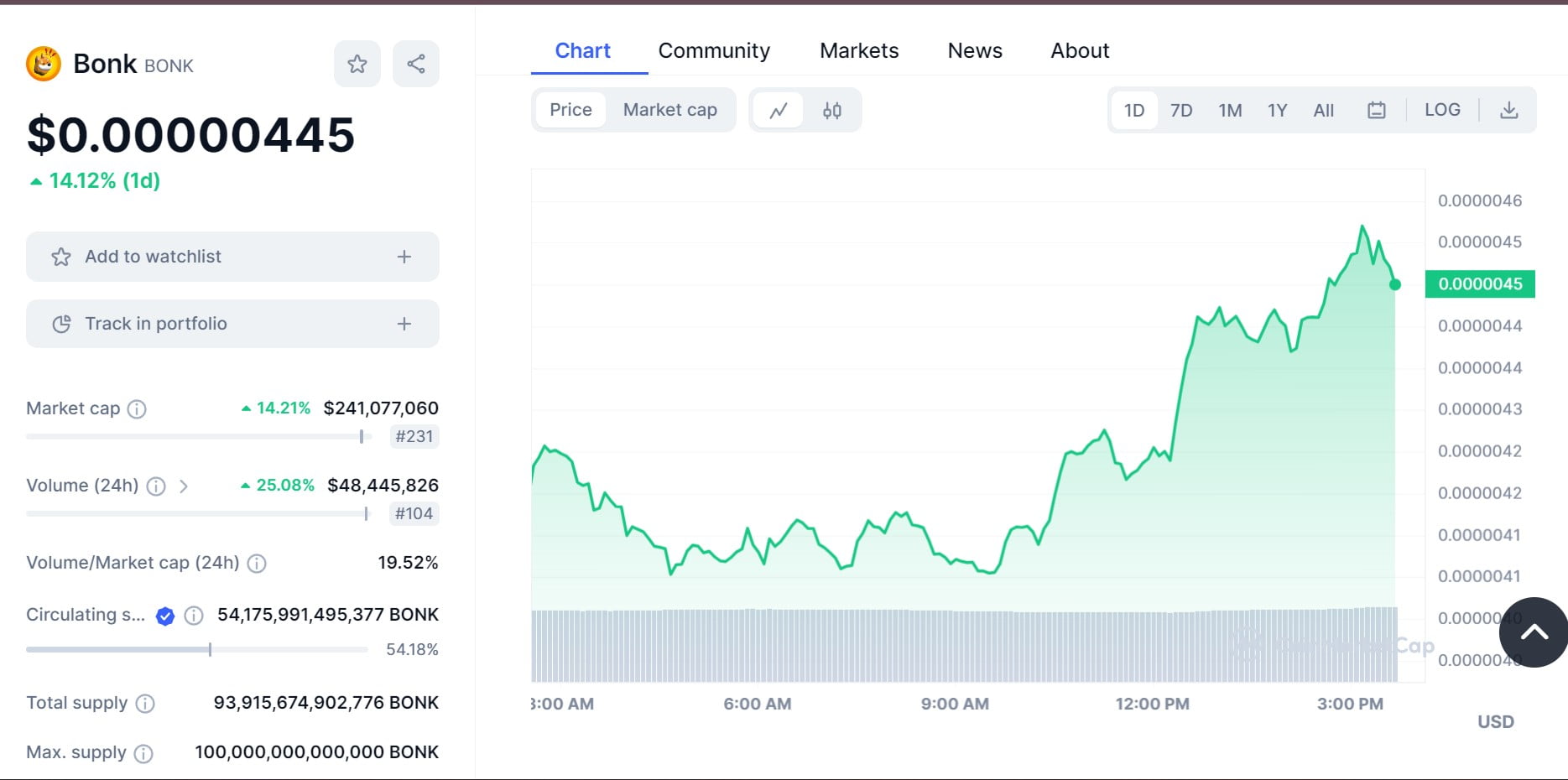Click market cap value $241,077,060
1568x780 pixels.
(x=381, y=408)
